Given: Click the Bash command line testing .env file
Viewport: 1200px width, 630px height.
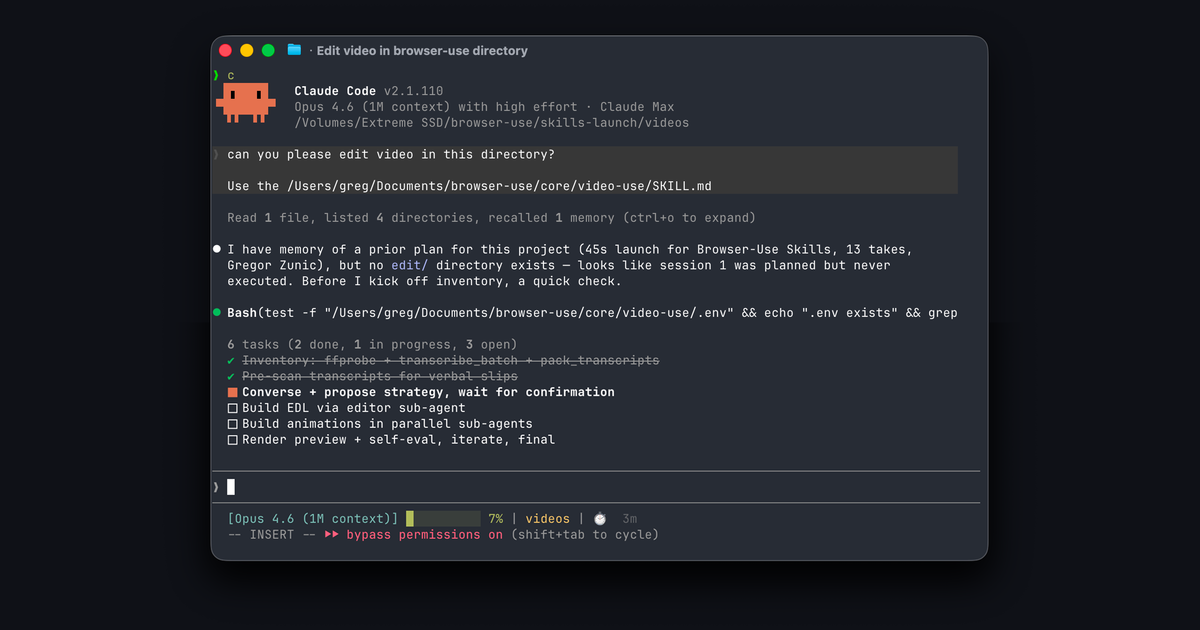Looking at the screenshot, I should point(592,313).
